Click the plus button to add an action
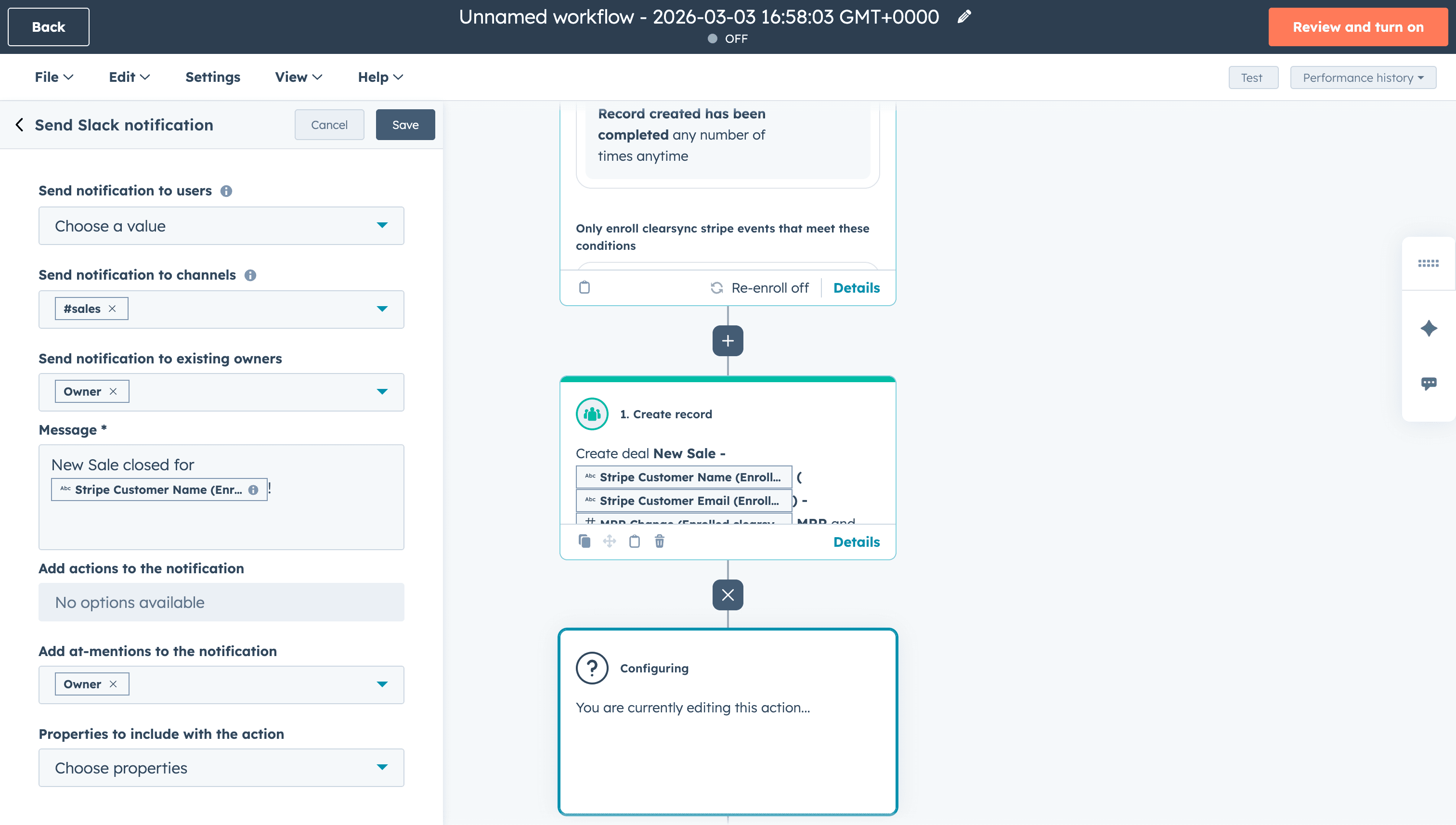Screen dimensions: 1456x825 [727, 340]
